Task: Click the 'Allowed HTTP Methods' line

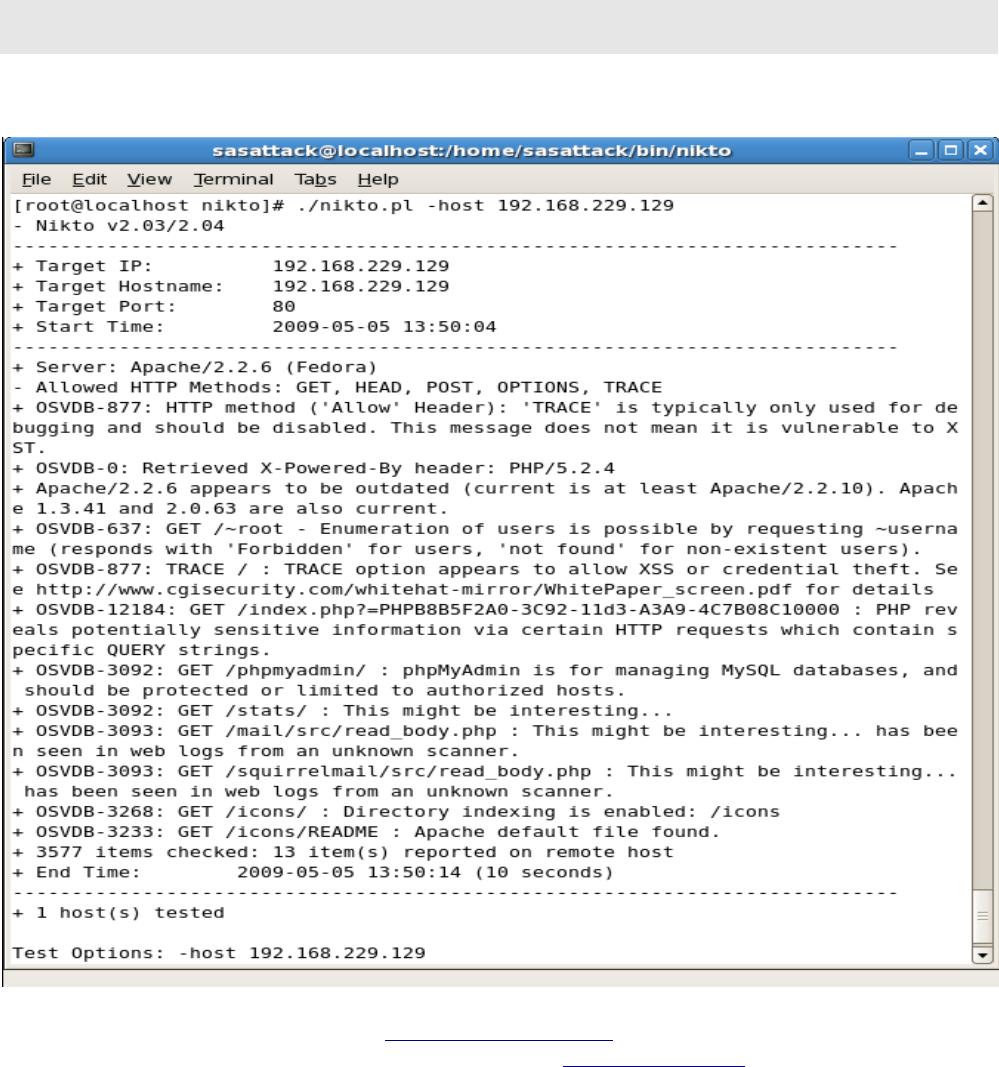Action: 338,387
